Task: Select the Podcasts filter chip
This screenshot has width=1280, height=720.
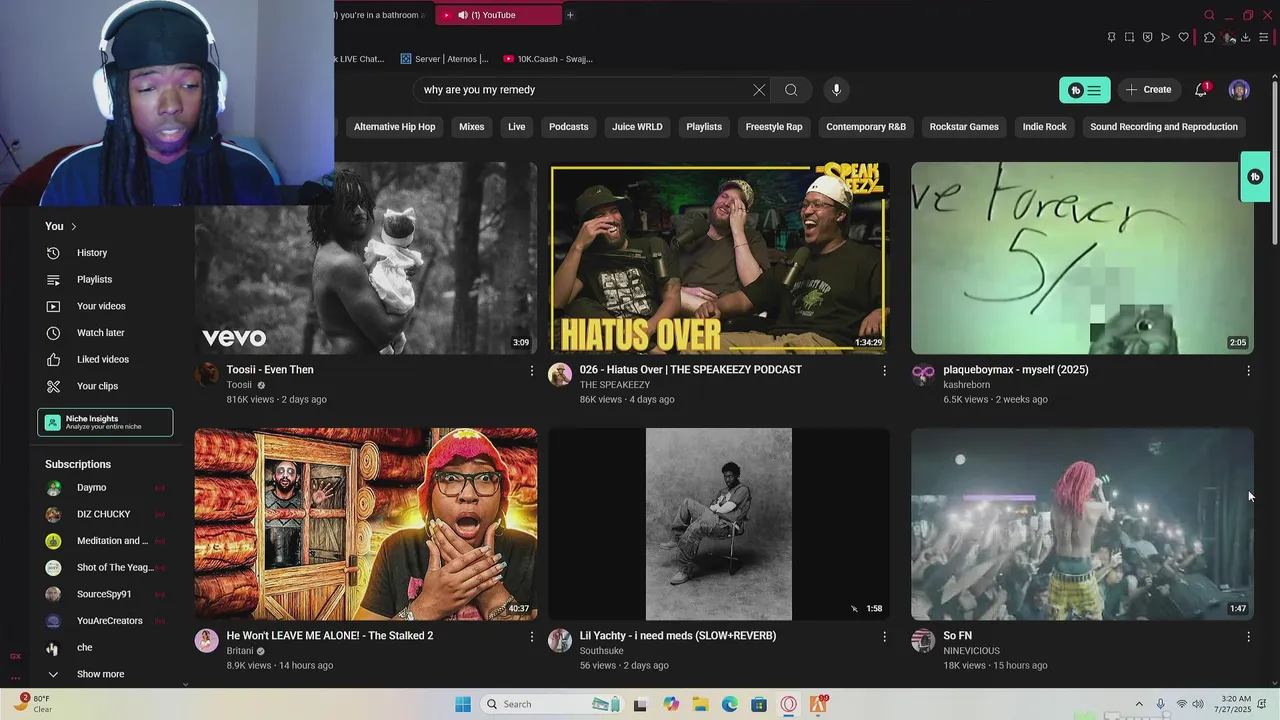Action: tap(568, 127)
